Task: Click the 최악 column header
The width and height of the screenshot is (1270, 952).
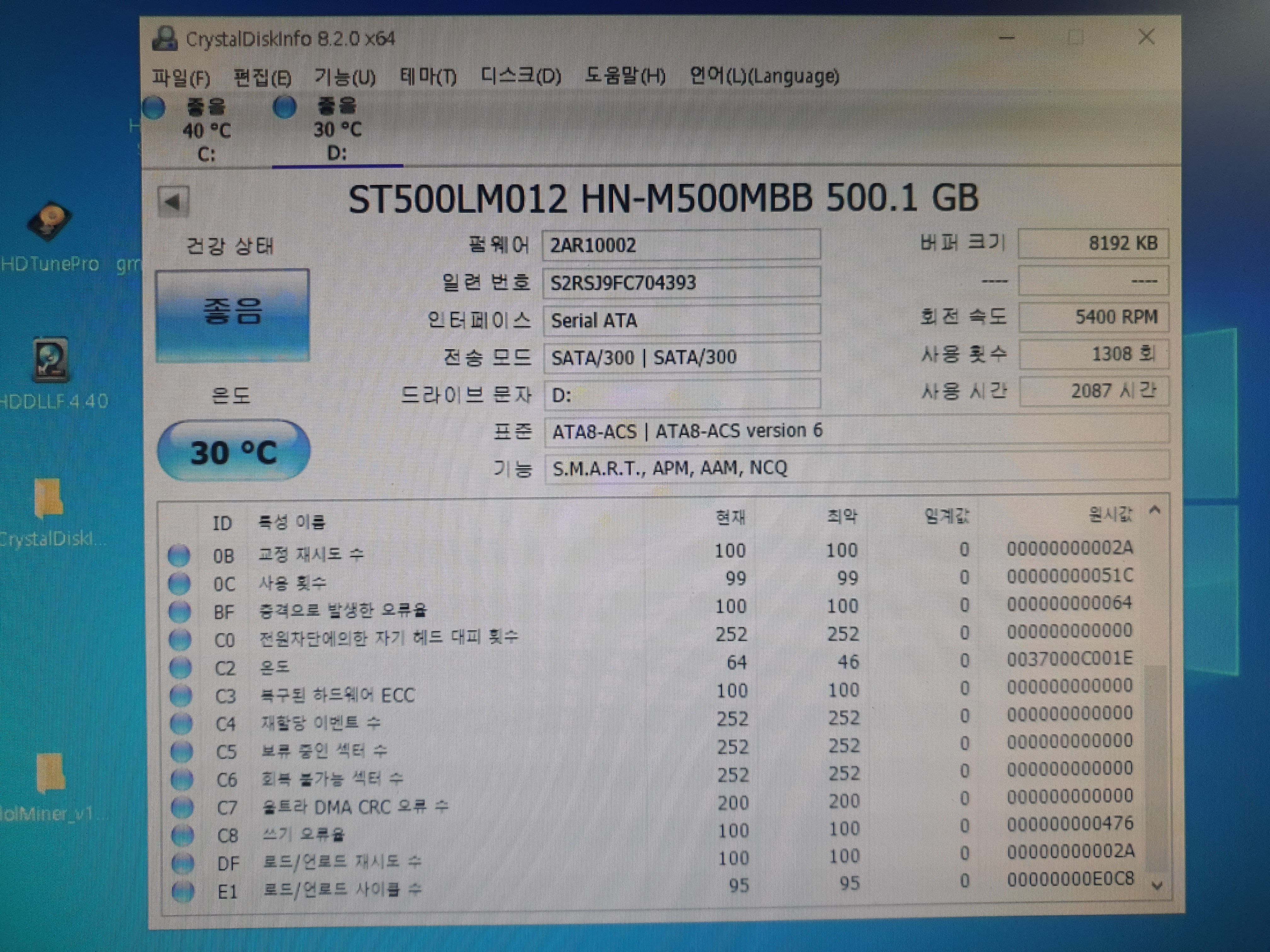Action: [842, 517]
